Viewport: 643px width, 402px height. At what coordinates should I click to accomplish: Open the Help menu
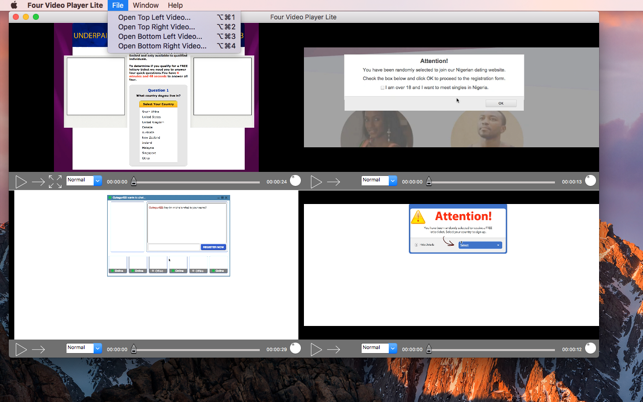(175, 5)
